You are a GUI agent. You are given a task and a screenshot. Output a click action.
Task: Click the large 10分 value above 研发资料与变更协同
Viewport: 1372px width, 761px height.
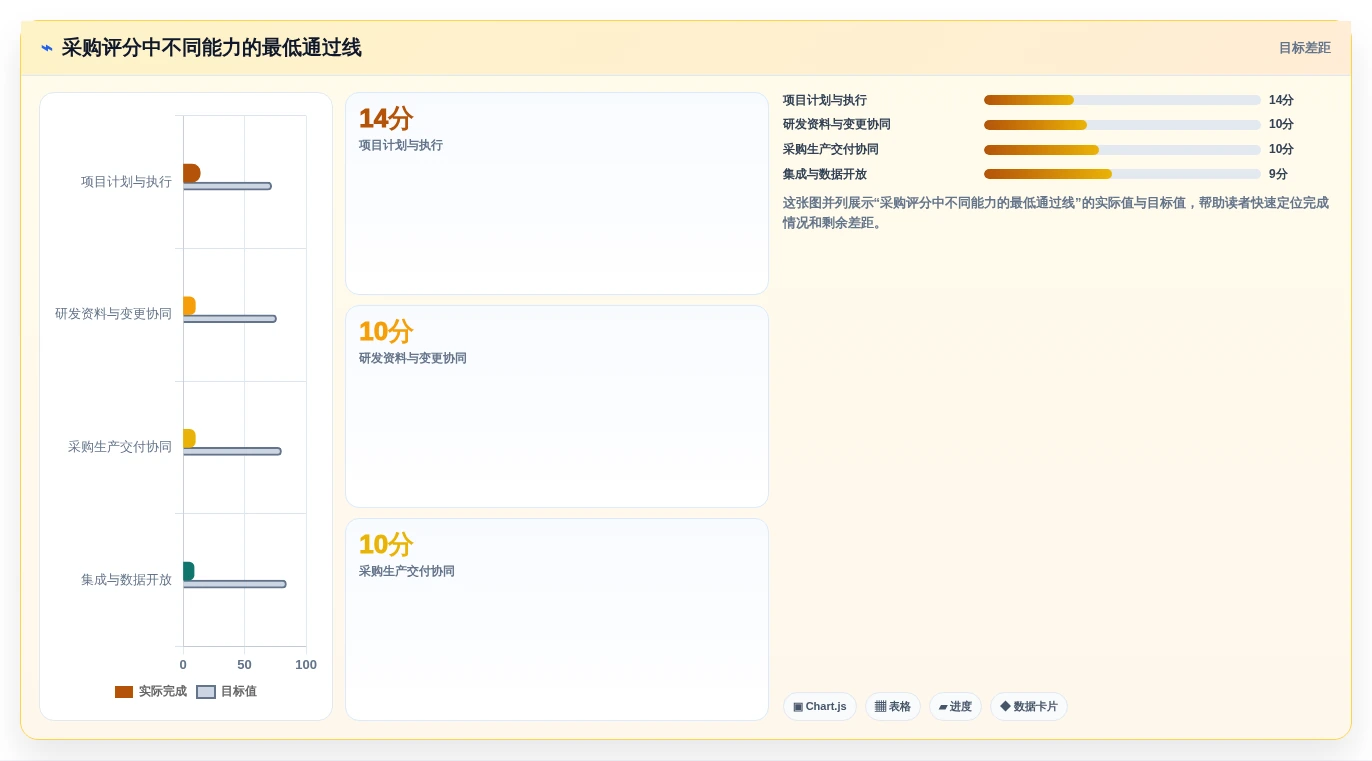point(386,332)
